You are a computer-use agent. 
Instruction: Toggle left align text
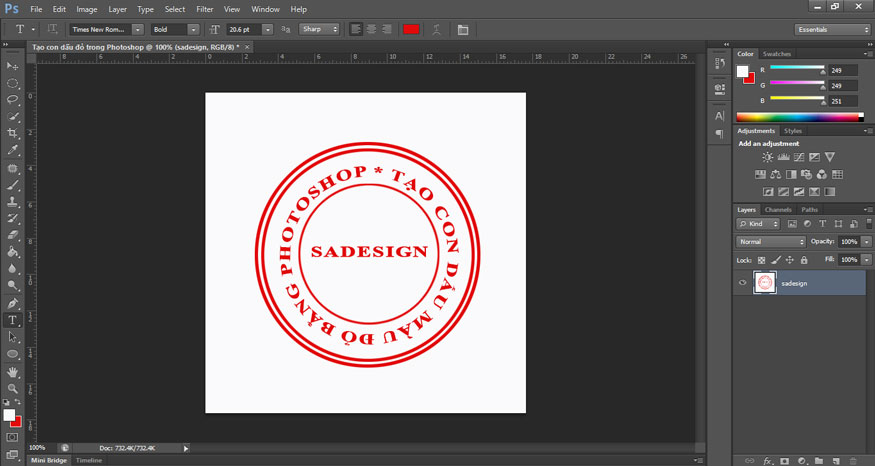pyautogui.click(x=355, y=30)
